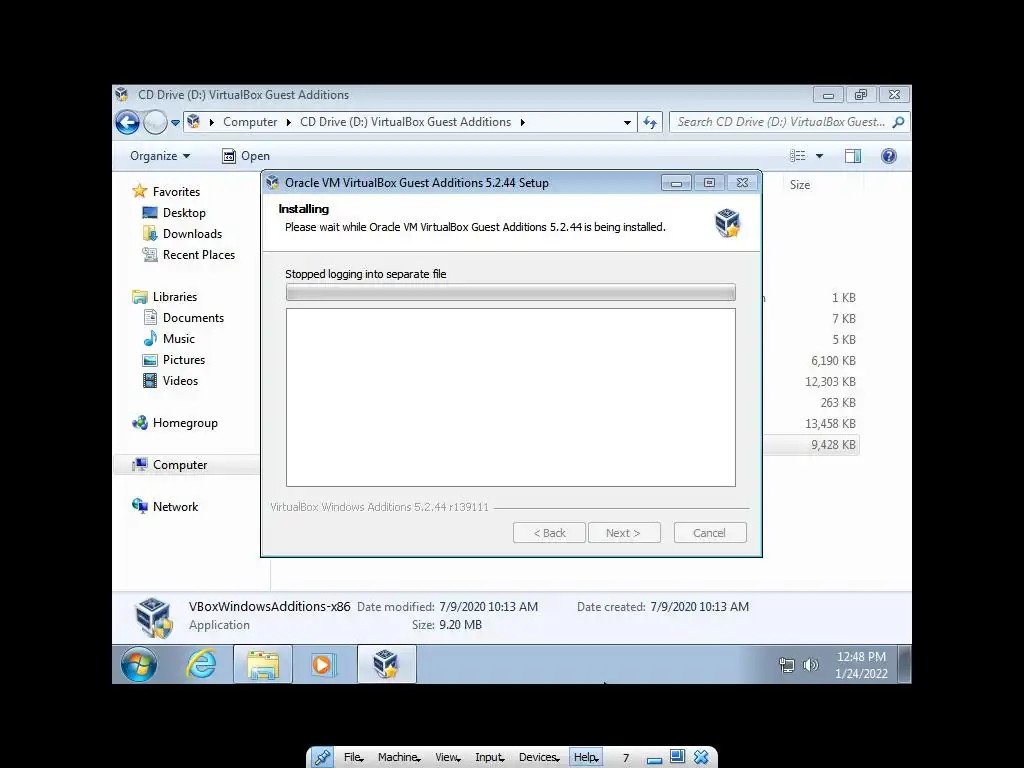Click the network tray icon
The height and width of the screenshot is (768, 1024).
787,665
